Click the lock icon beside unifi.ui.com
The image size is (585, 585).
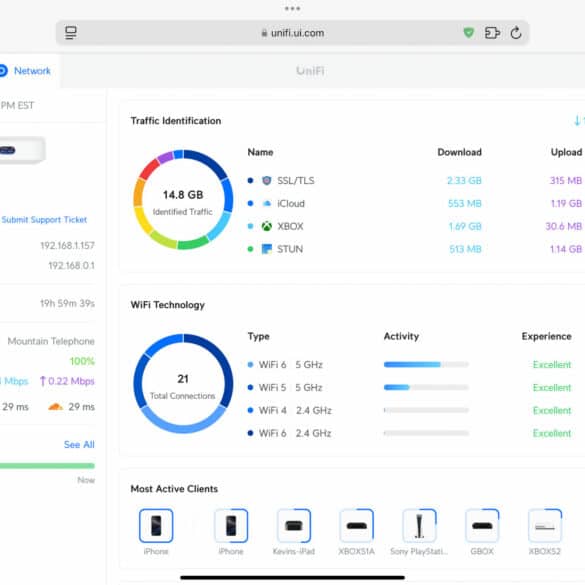264,33
